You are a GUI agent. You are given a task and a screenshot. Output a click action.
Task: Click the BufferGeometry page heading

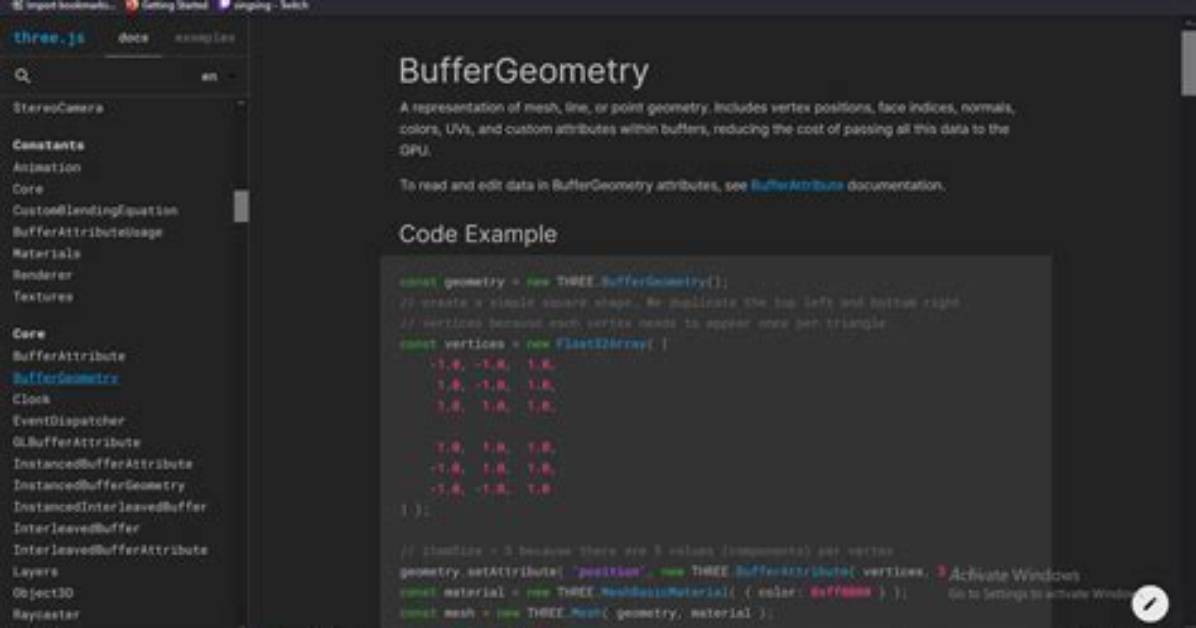[x=523, y=71]
